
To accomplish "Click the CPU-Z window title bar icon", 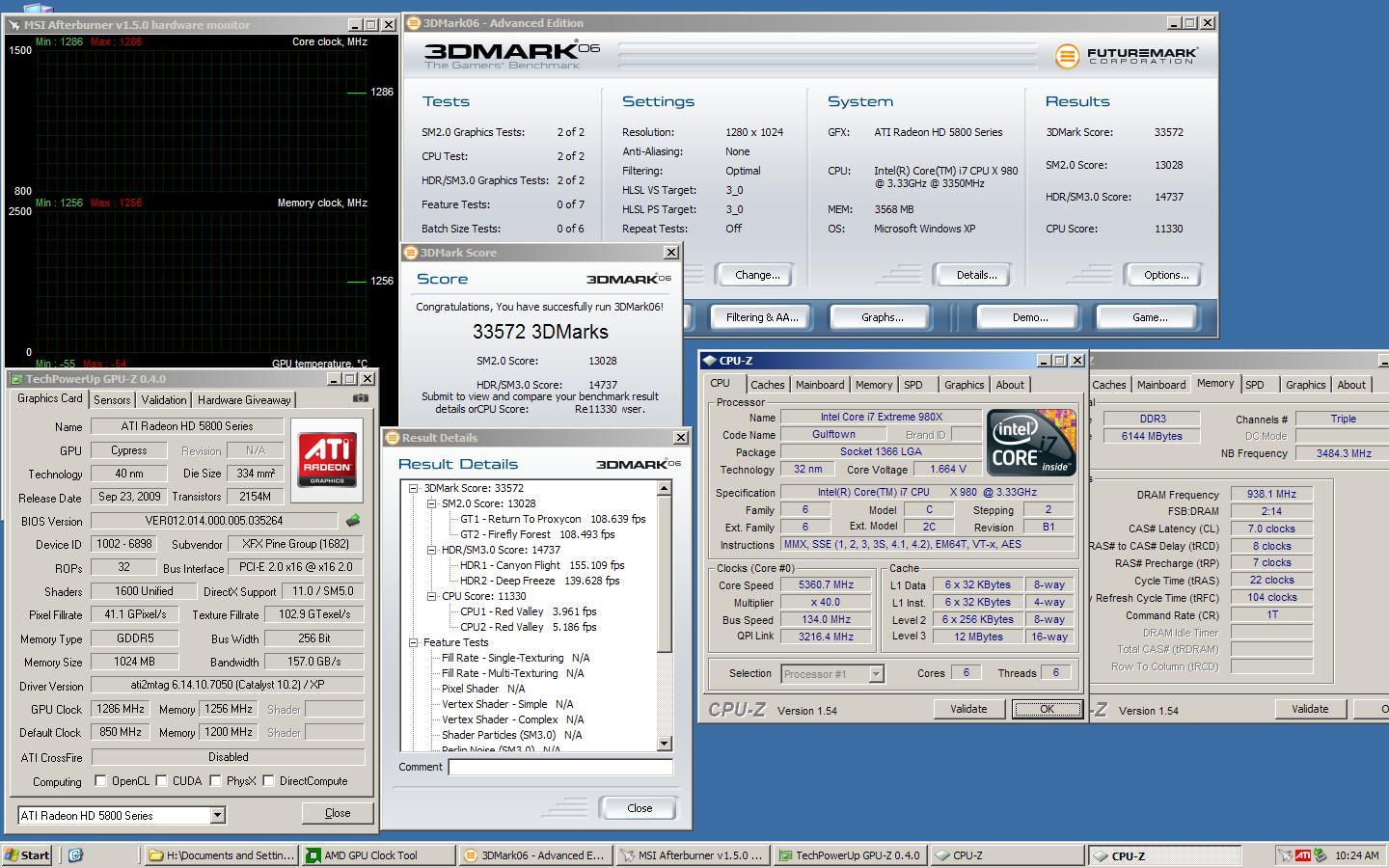I will click(x=710, y=361).
